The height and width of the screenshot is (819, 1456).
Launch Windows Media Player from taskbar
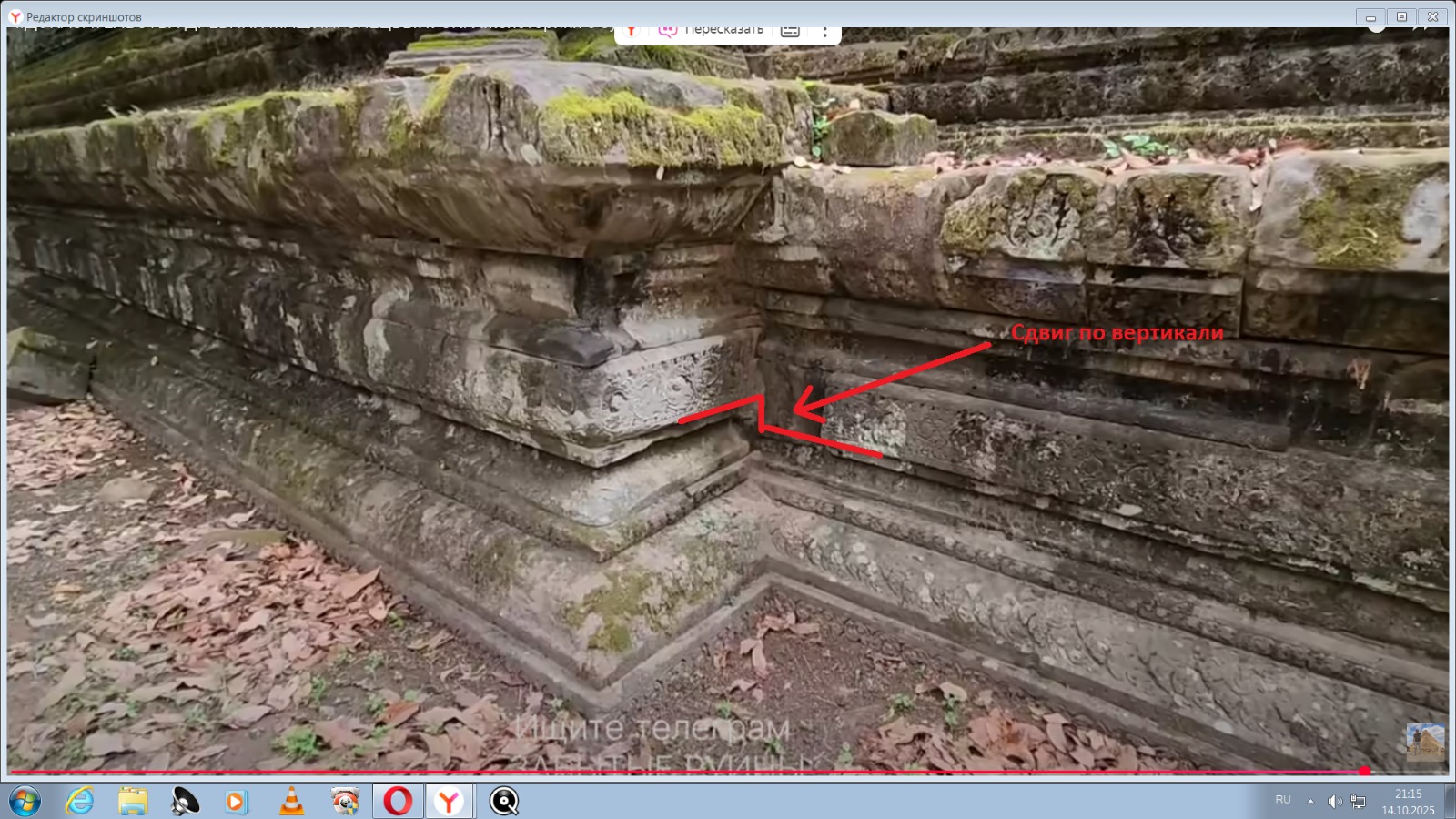click(237, 801)
